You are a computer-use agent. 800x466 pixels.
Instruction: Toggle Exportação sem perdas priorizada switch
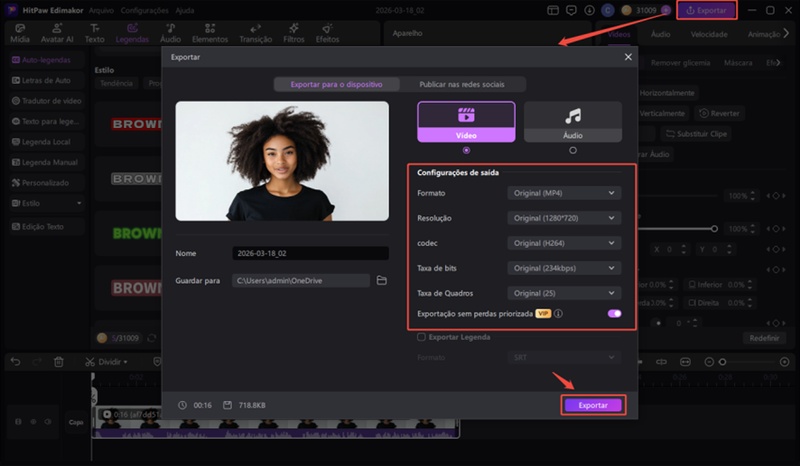[614, 313]
